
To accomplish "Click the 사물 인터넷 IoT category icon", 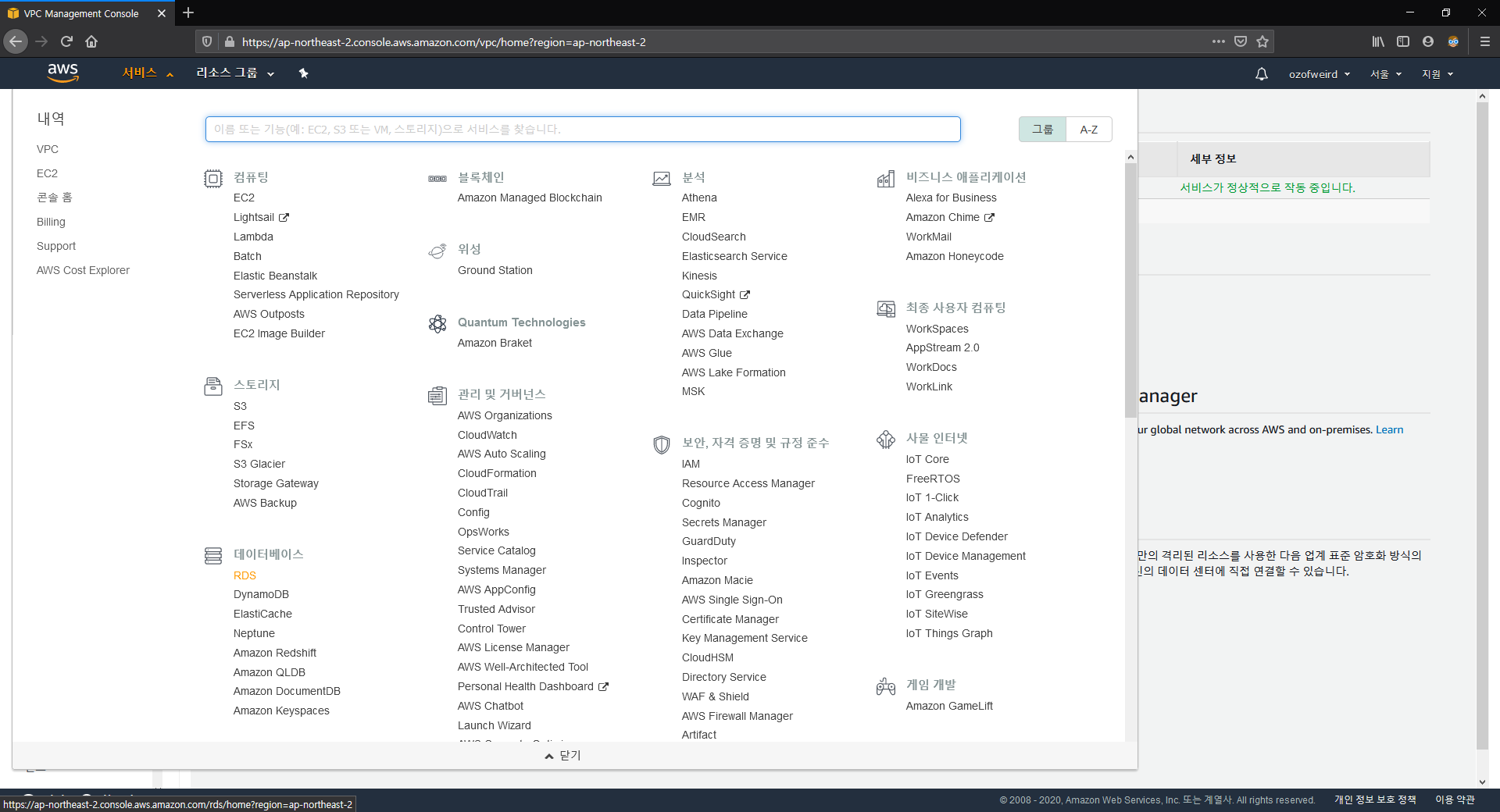I will pos(886,440).
